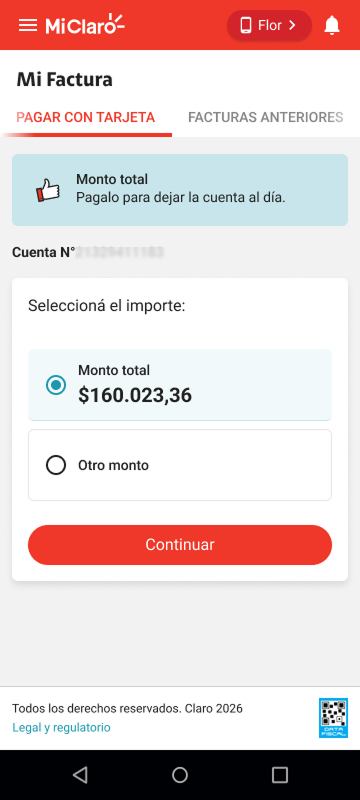Open Android recent apps square
Viewport: 360px width, 800px height.
(279, 774)
